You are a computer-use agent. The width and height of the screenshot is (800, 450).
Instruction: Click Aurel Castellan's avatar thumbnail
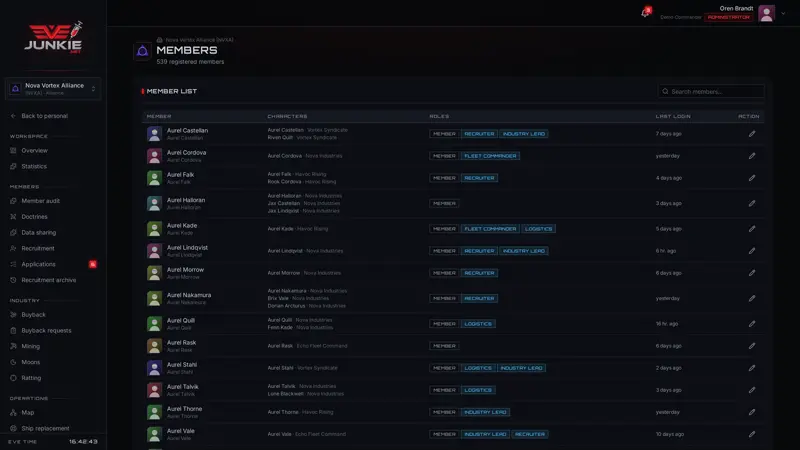tap(154, 134)
